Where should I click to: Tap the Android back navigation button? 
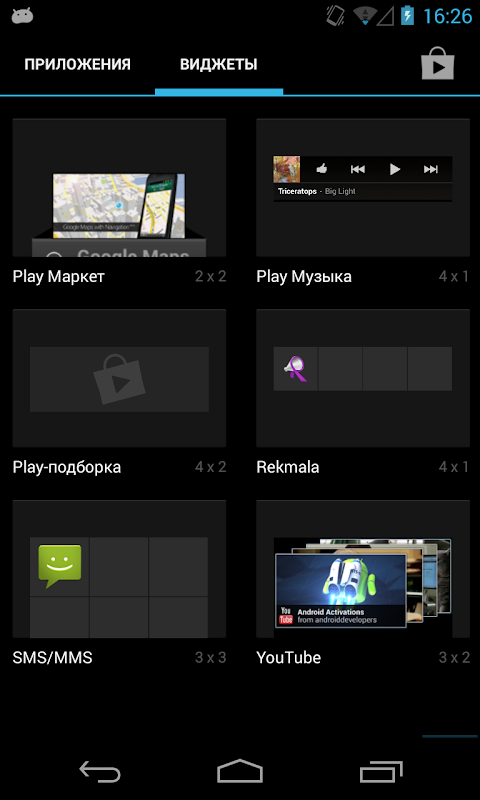point(100,771)
